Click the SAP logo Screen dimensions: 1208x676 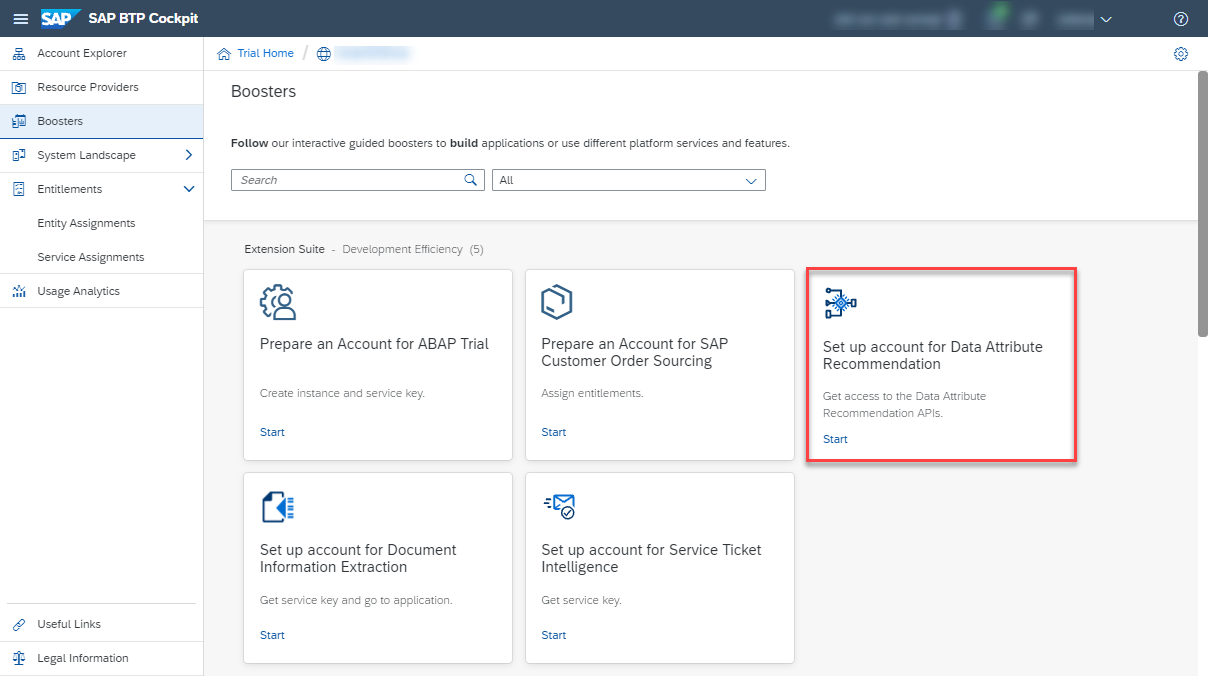(61, 18)
